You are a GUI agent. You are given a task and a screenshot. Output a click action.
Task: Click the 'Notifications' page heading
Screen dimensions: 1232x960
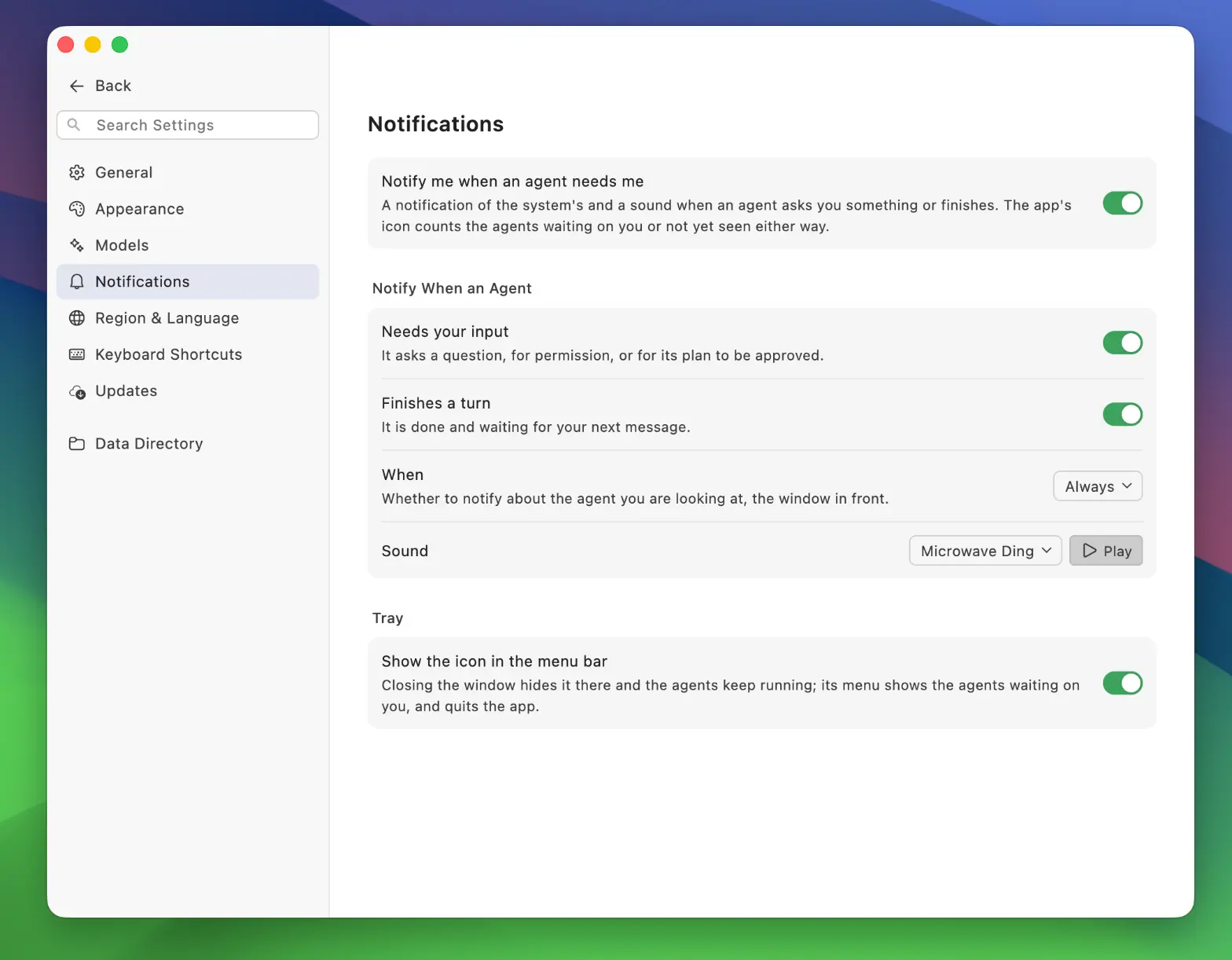click(436, 124)
